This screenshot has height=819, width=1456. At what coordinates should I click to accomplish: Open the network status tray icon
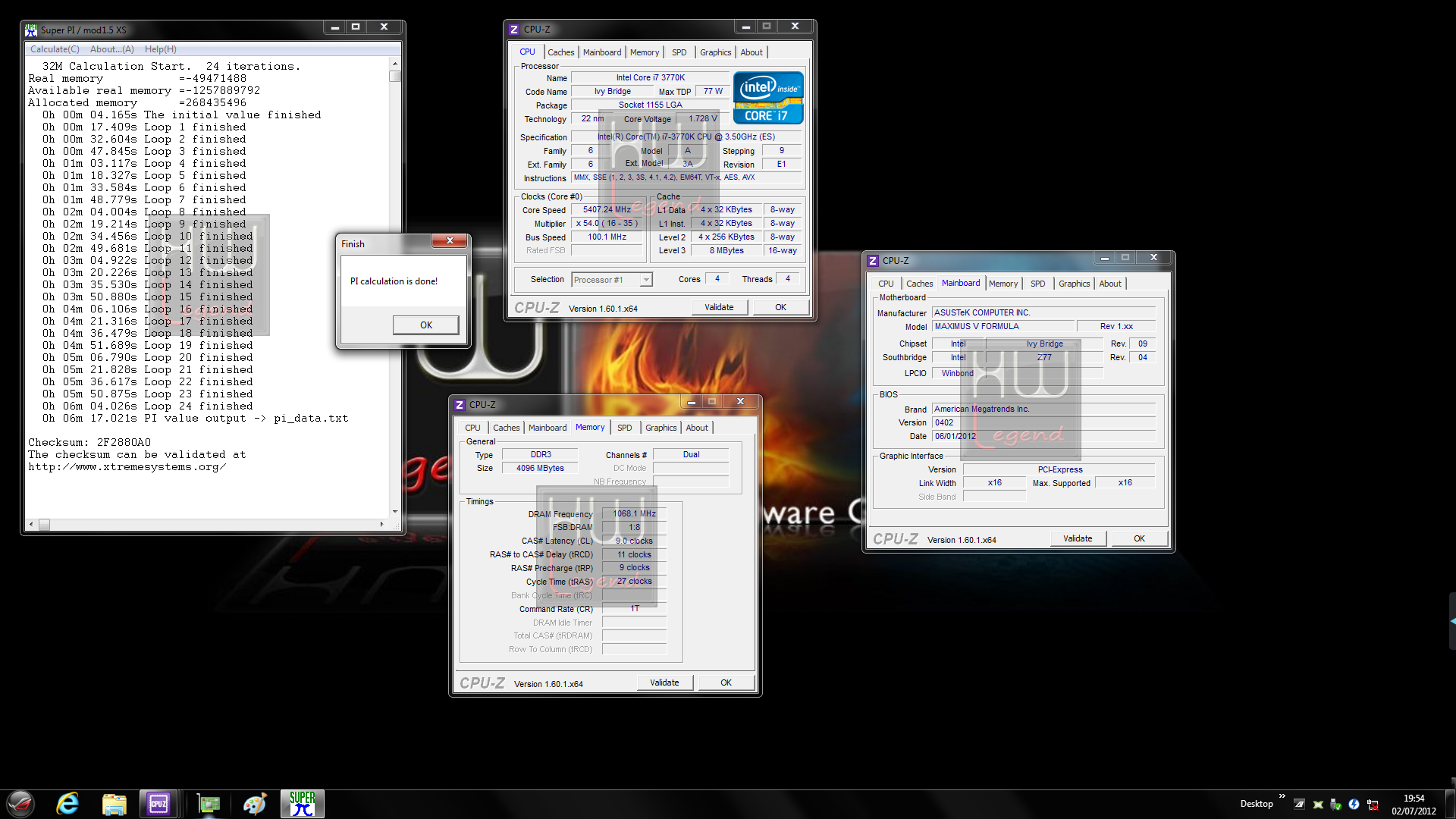coord(1373,805)
